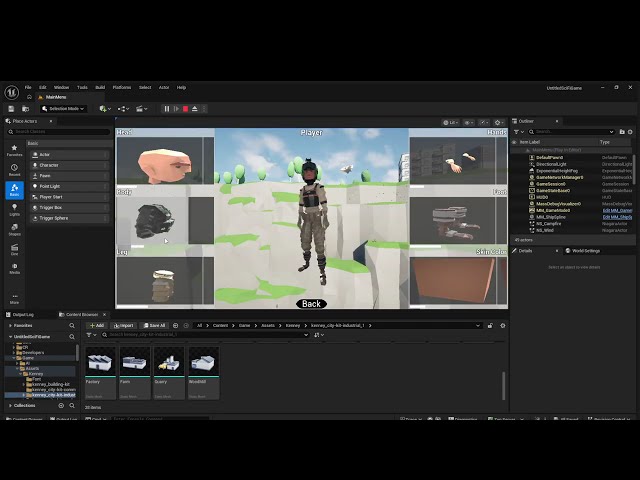Open the Actor menu

tap(164, 87)
